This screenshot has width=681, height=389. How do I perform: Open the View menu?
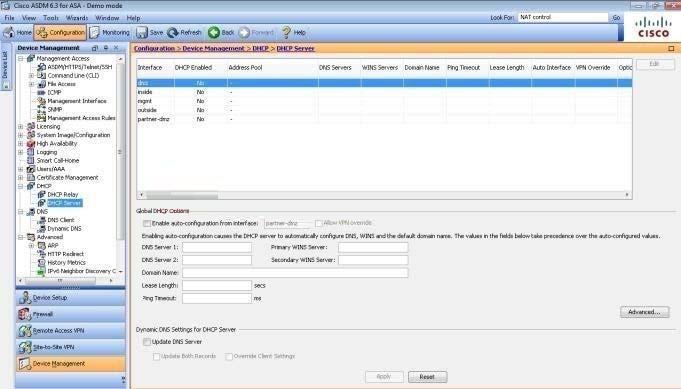click(29, 18)
